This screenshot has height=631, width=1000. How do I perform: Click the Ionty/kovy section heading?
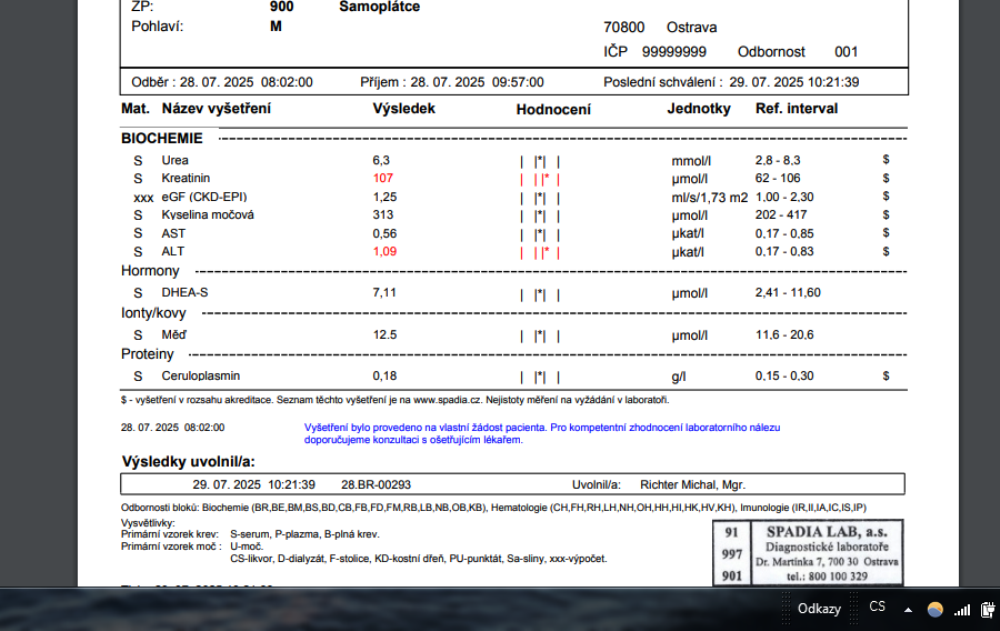(153, 313)
